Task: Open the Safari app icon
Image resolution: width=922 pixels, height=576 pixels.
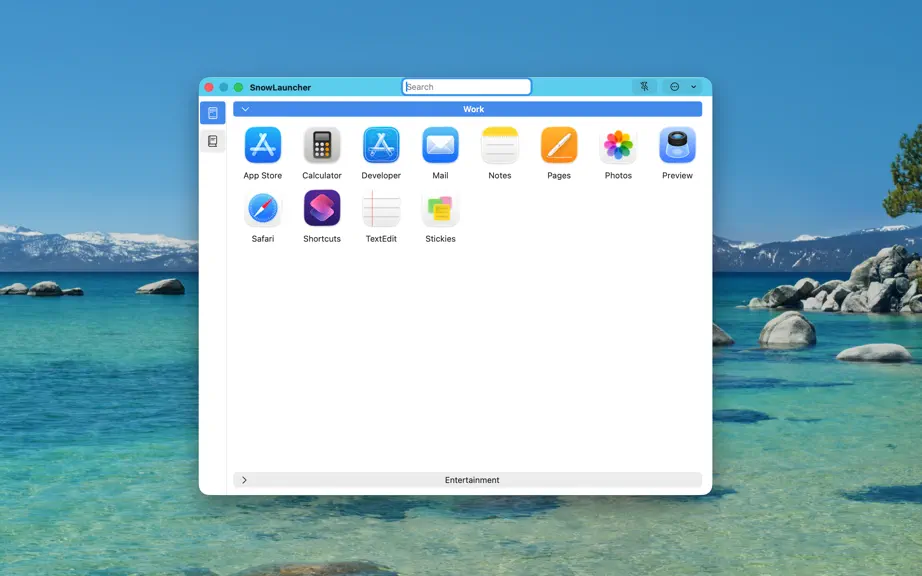Action: pos(263,208)
